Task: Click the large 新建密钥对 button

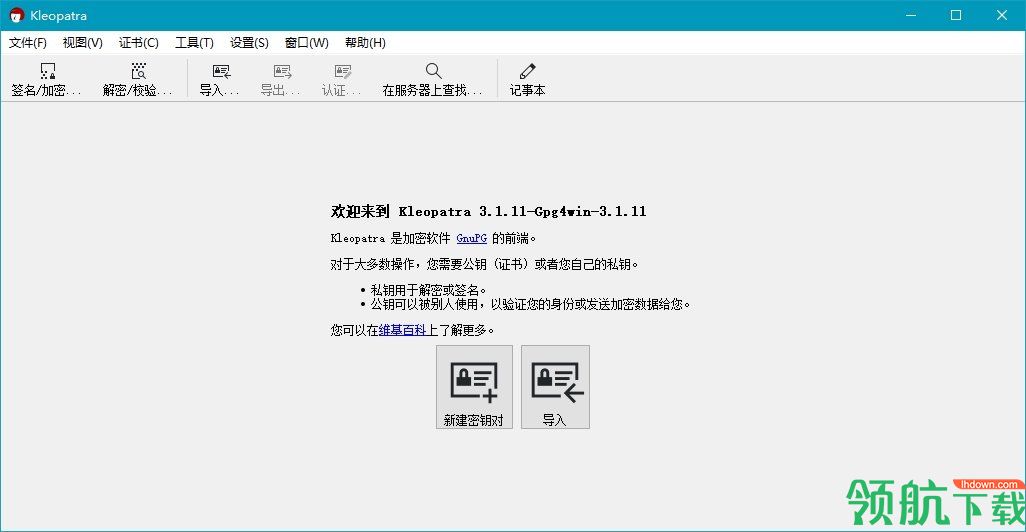Action: coord(474,387)
